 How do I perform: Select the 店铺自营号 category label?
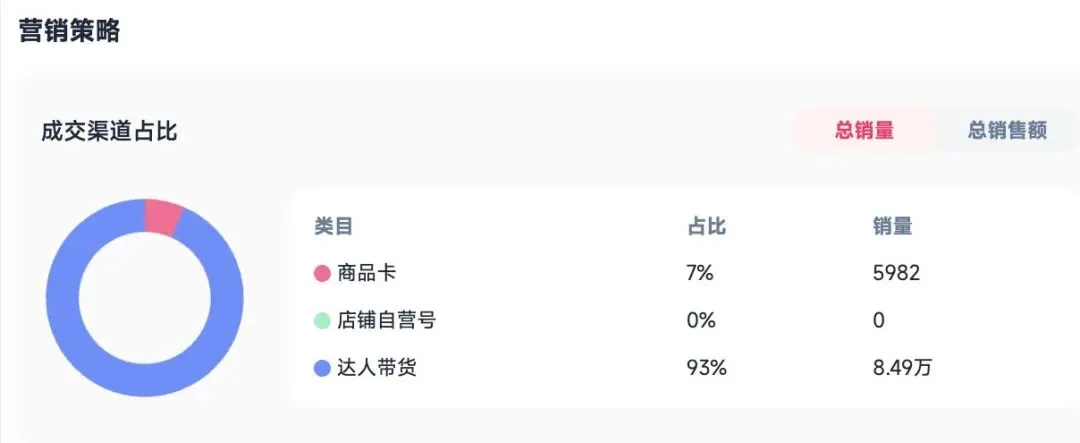(x=386, y=321)
